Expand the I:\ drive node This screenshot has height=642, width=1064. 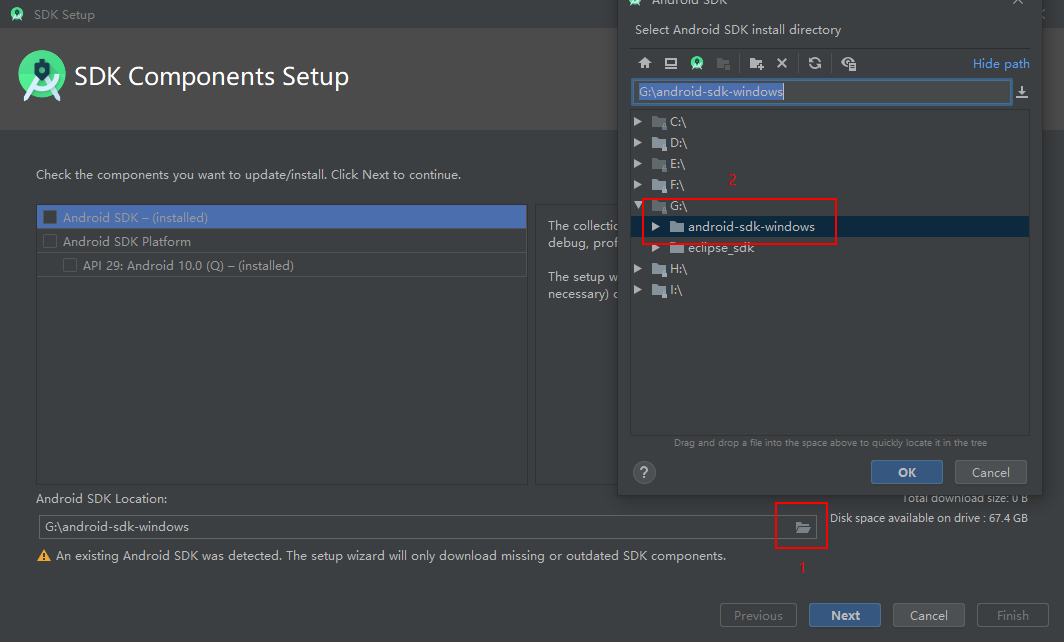[638, 290]
